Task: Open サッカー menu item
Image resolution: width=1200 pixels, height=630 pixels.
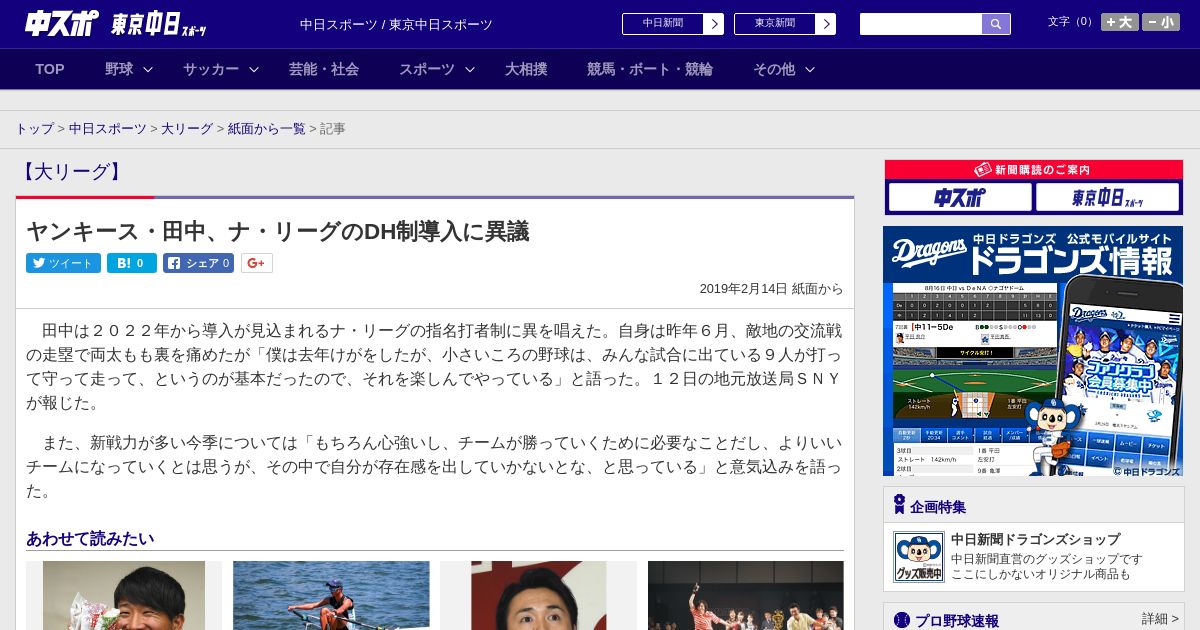Action: pyautogui.click(x=211, y=69)
